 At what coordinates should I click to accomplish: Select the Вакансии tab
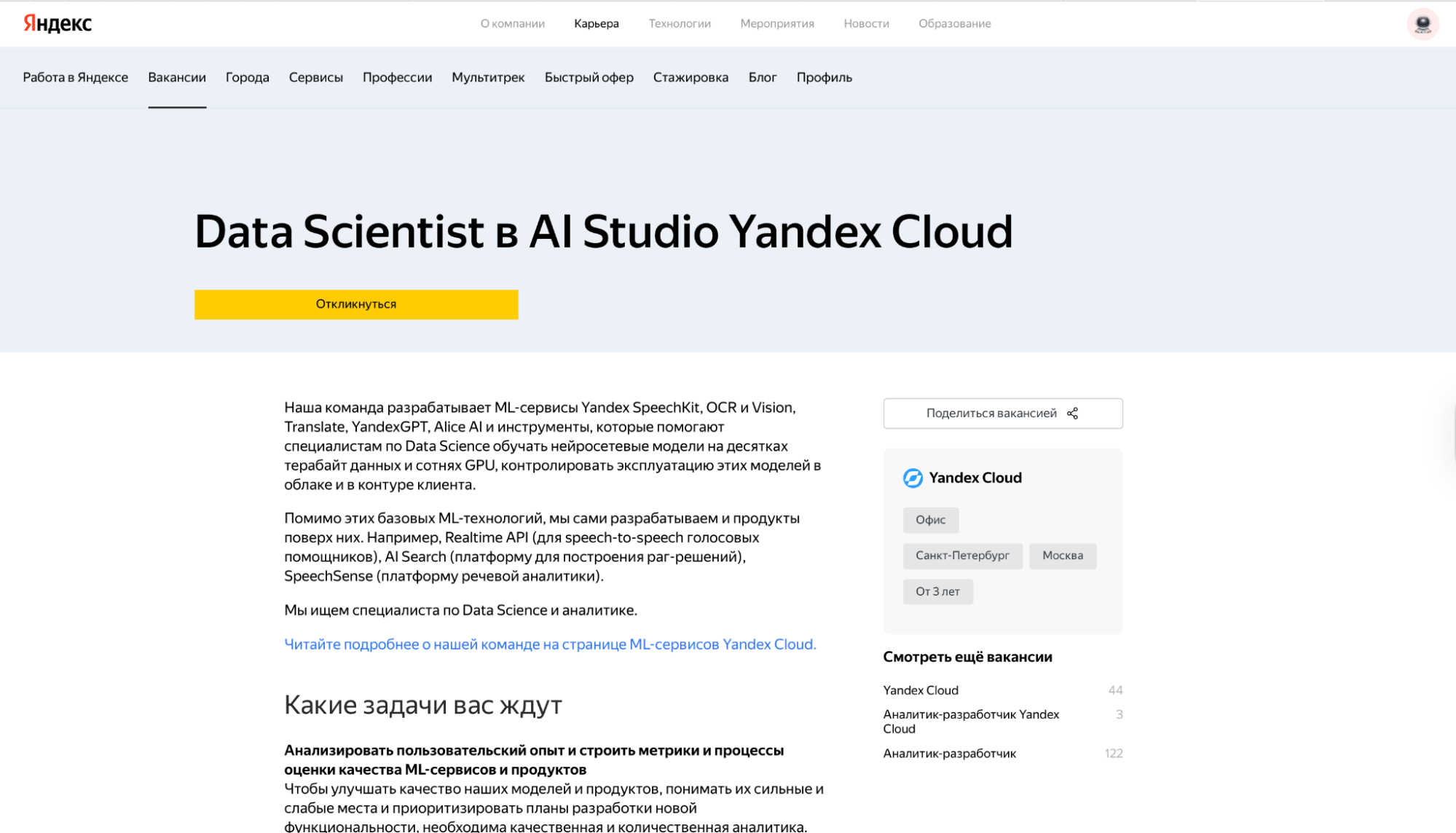tap(177, 77)
